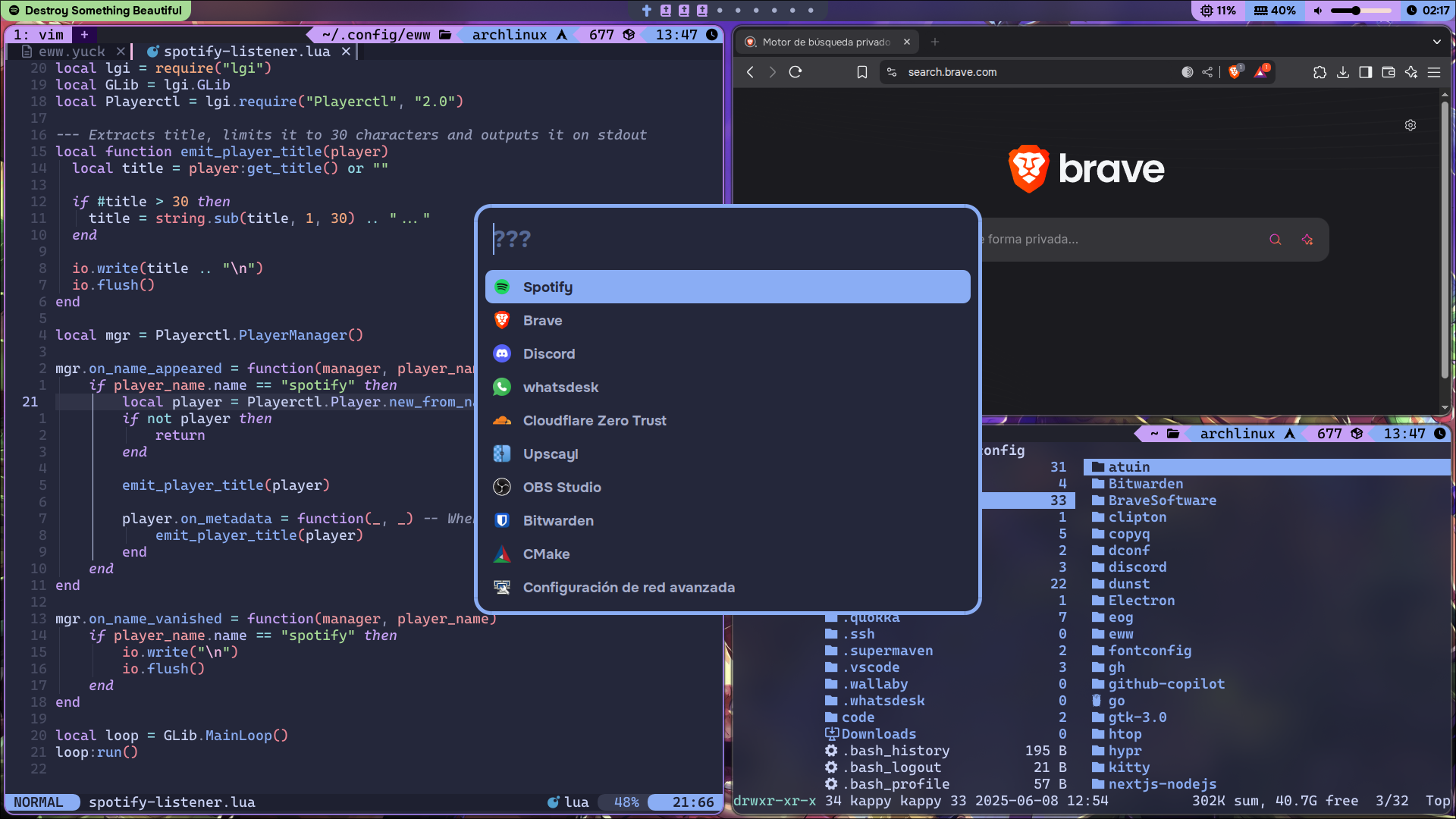Click the share icon in address bar

pos(1207,72)
